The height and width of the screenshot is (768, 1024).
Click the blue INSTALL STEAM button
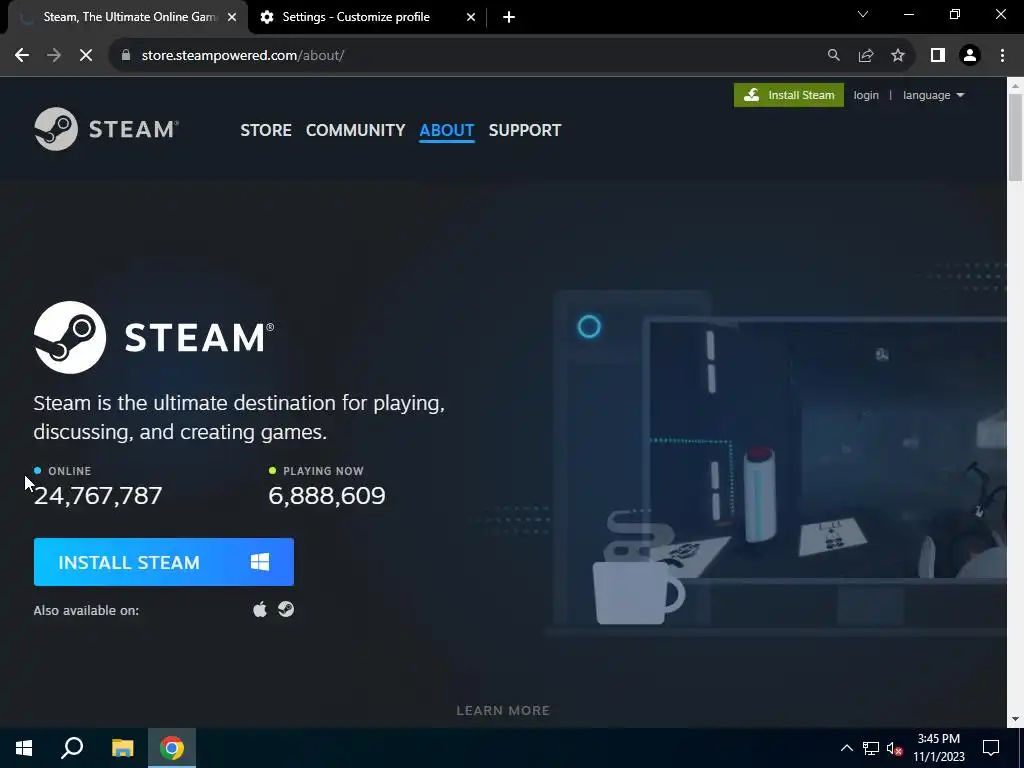point(163,562)
